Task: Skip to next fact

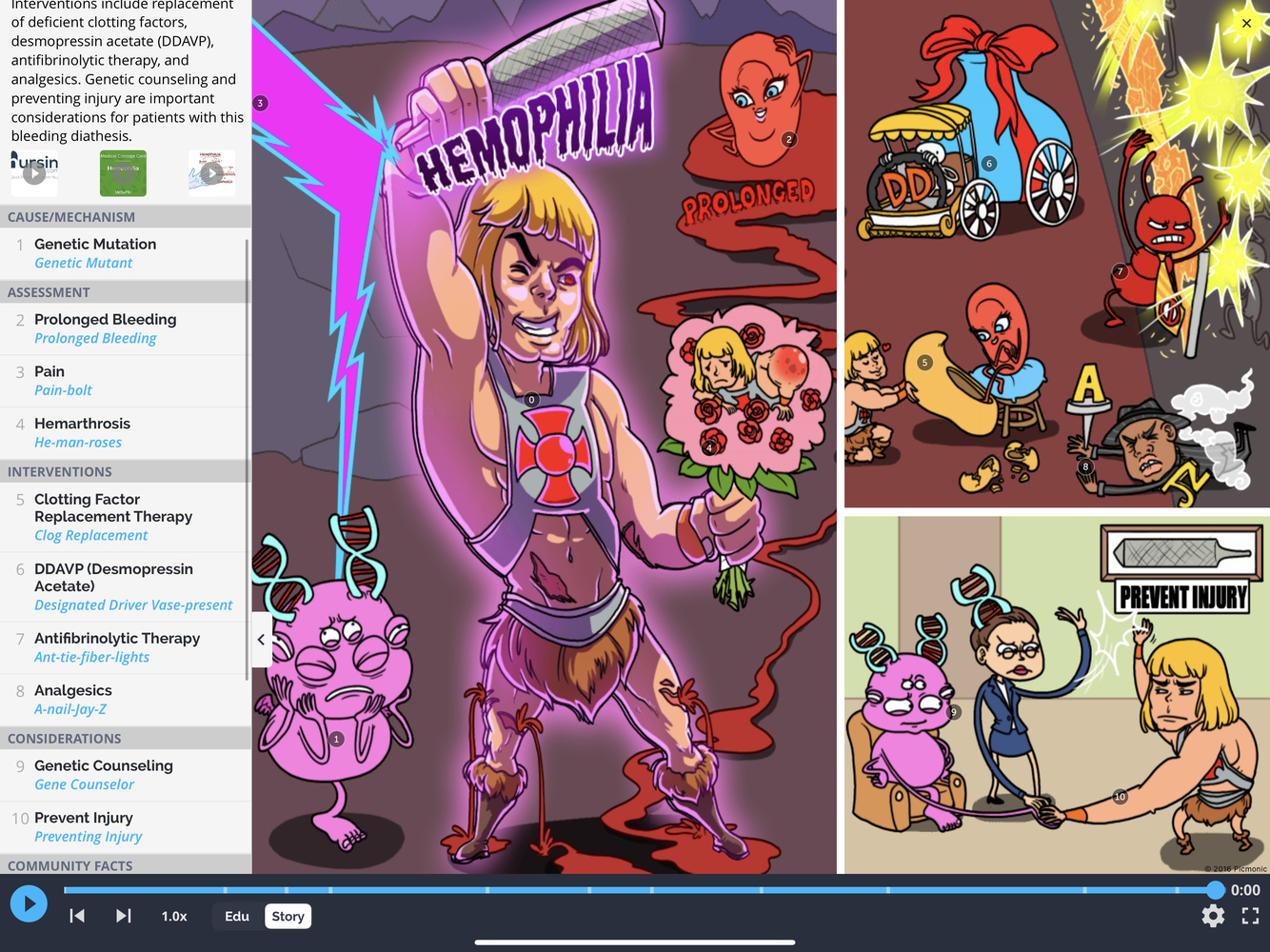Action: [x=124, y=916]
